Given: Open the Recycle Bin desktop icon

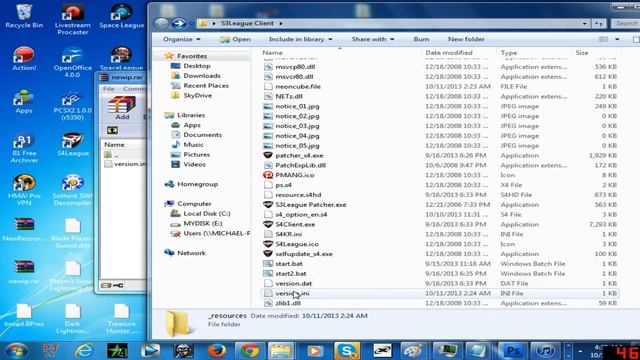Looking at the screenshot, I should (24, 16).
